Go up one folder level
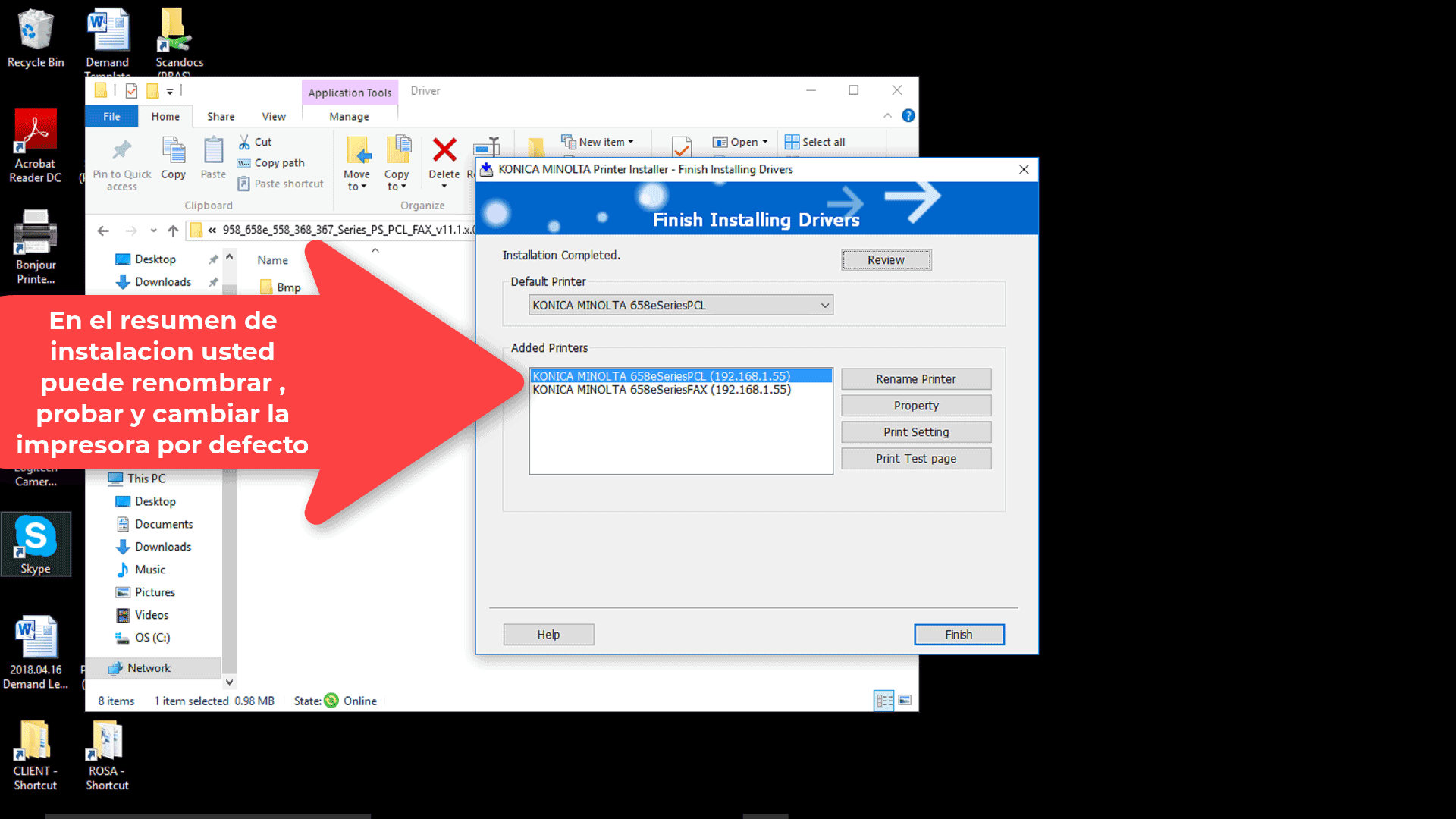The width and height of the screenshot is (1456, 819). [x=173, y=231]
